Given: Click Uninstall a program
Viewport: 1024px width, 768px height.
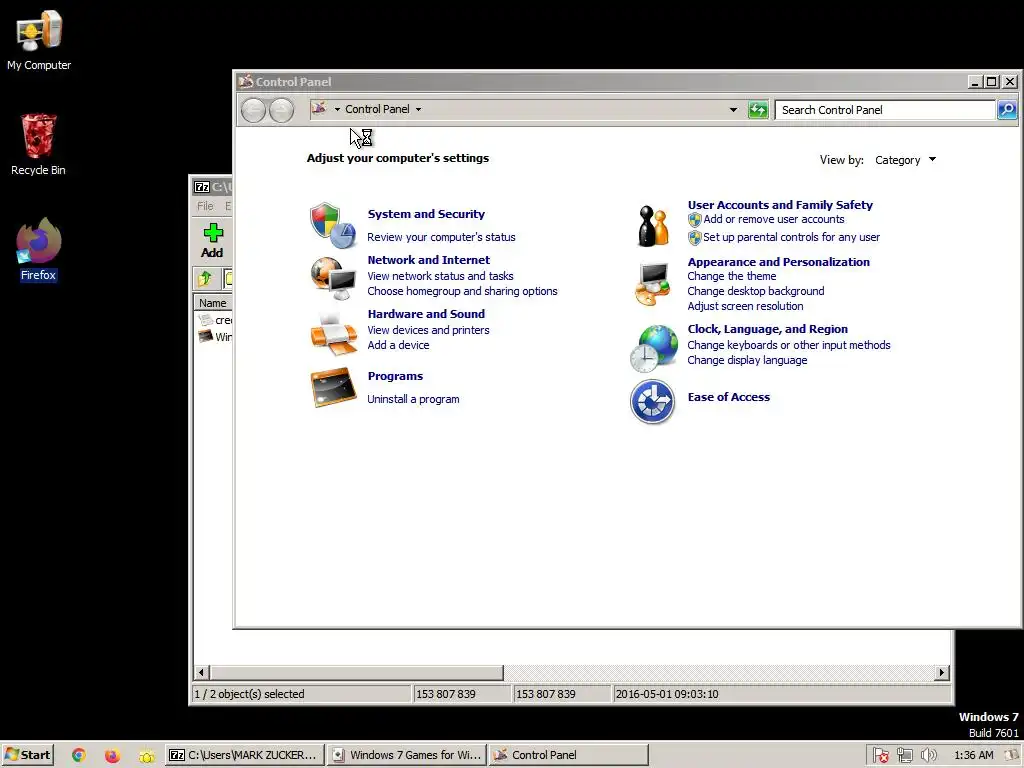Looking at the screenshot, I should coord(413,399).
